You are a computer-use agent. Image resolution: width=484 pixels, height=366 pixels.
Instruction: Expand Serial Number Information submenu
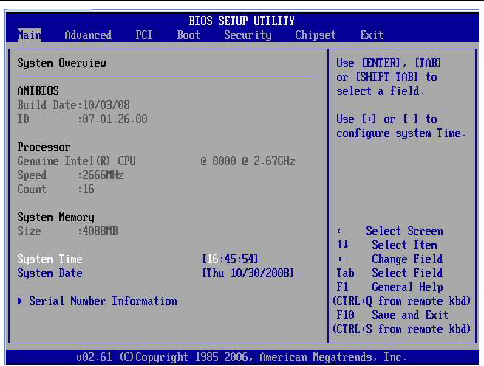[20, 301]
